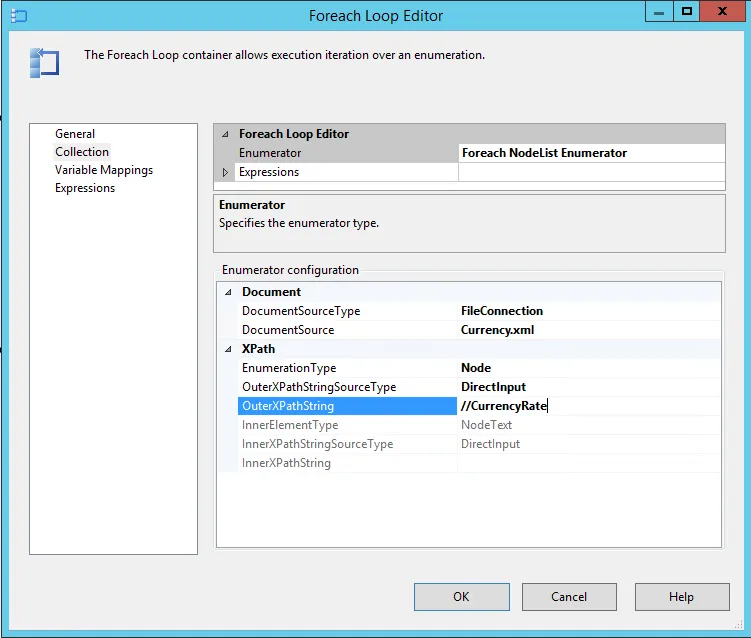Open the EnumerationType value Node

[589, 368]
